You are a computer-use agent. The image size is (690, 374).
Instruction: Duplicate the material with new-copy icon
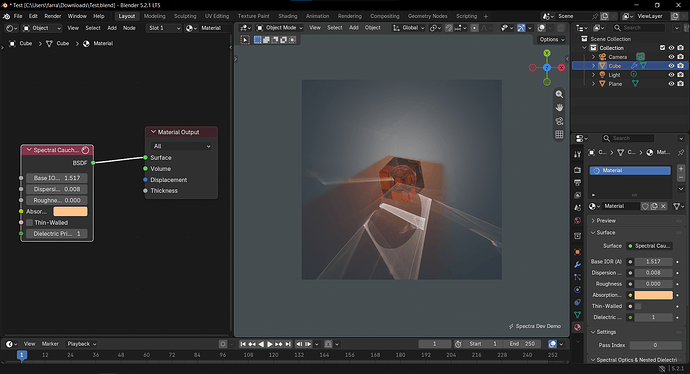[654, 206]
